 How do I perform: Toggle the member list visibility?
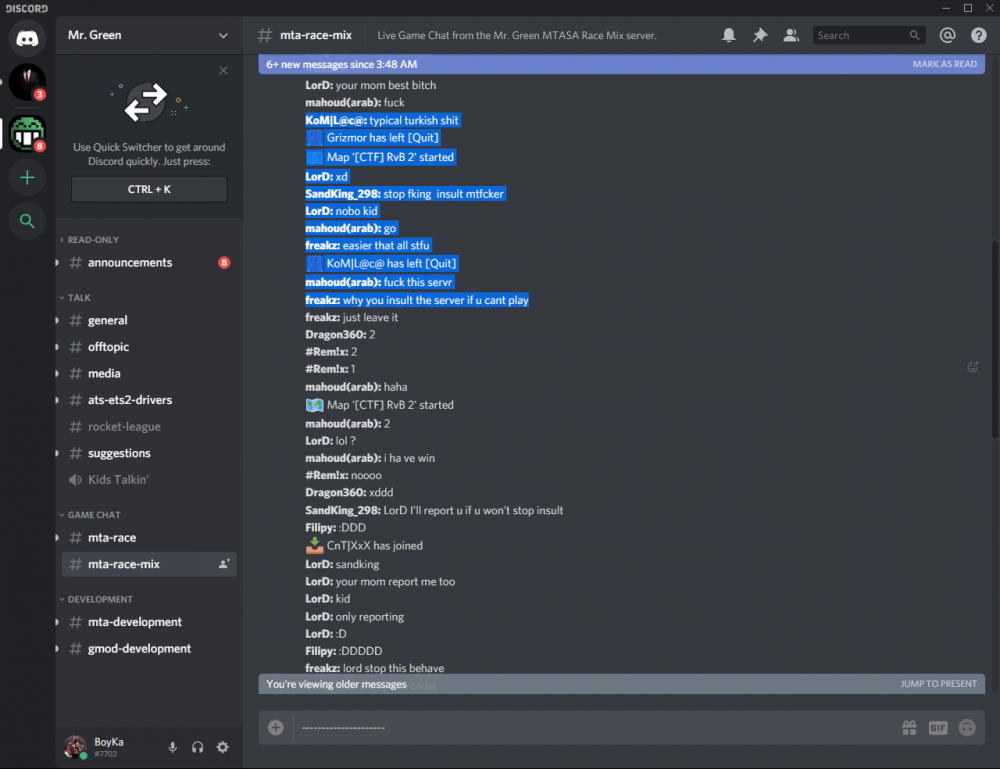tap(791, 35)
